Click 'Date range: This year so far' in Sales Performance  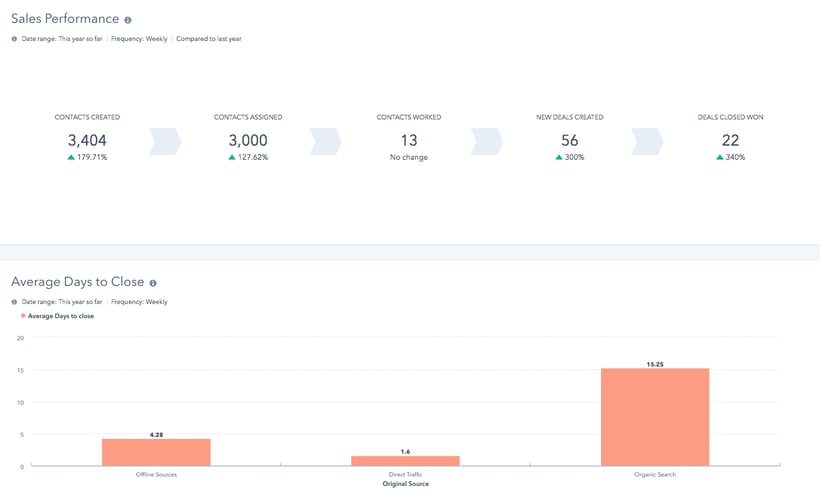point(62,39)
